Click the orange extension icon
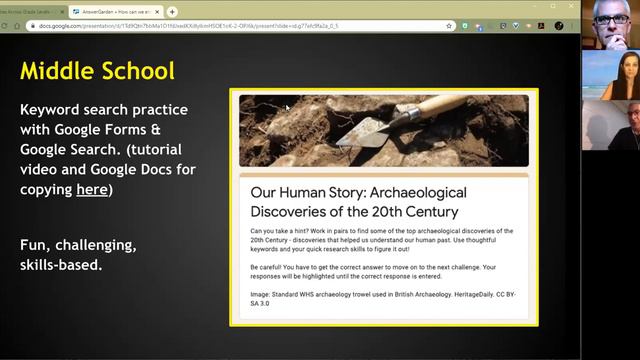Screen dimensions: 640x360 (x=529, y=26)
